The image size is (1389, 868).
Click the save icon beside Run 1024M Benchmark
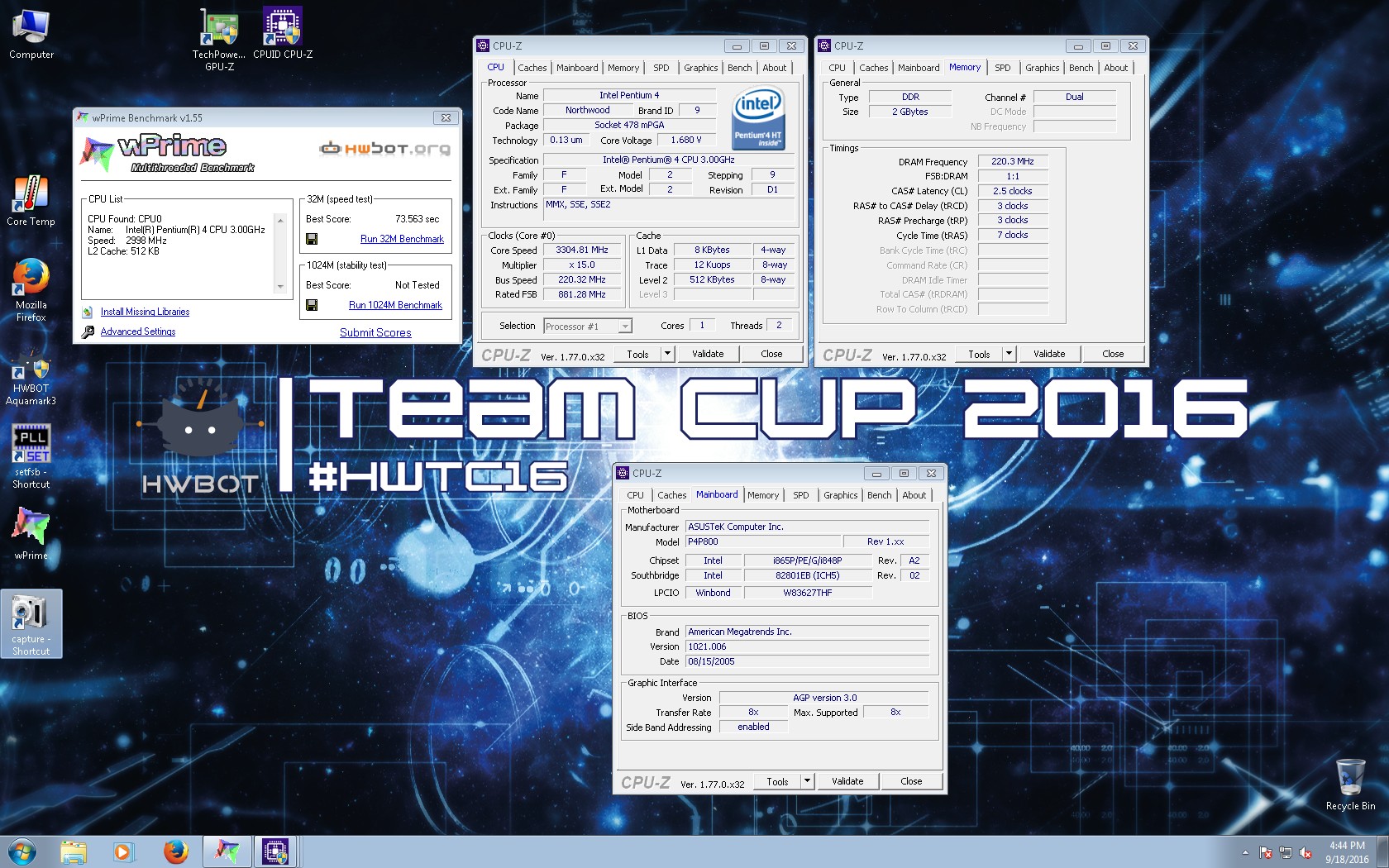312,305
